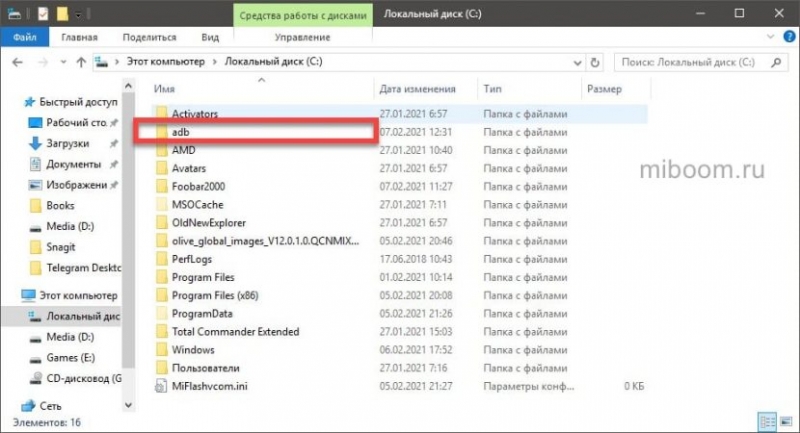Screen dimensions: 800x433
Task: Select the AMD folder
Action: 183,150
